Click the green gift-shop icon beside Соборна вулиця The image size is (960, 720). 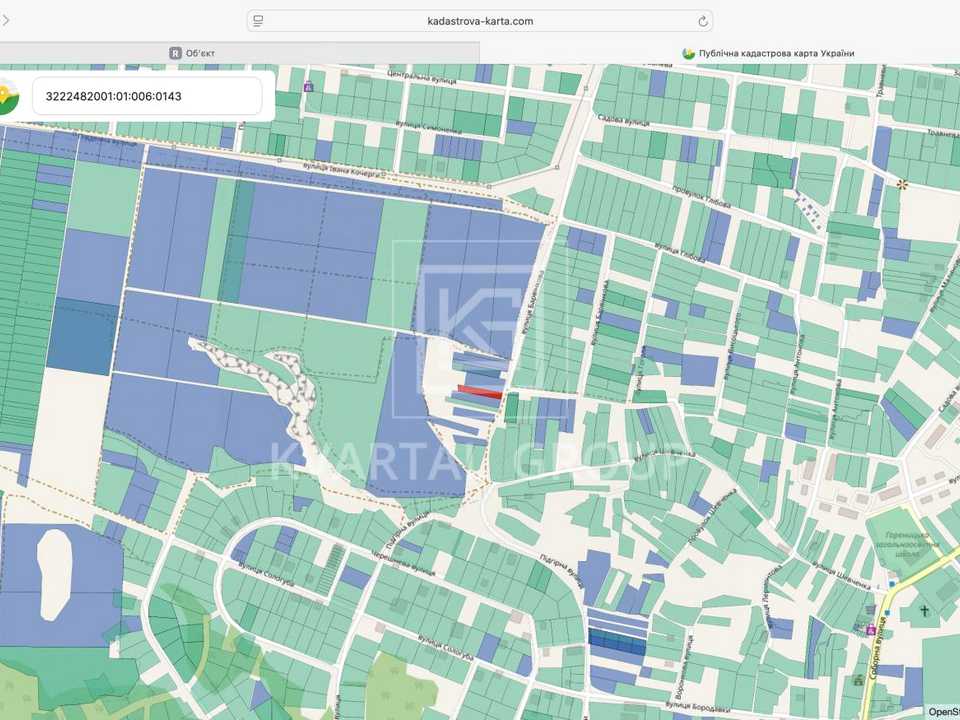tap(859, 680)
